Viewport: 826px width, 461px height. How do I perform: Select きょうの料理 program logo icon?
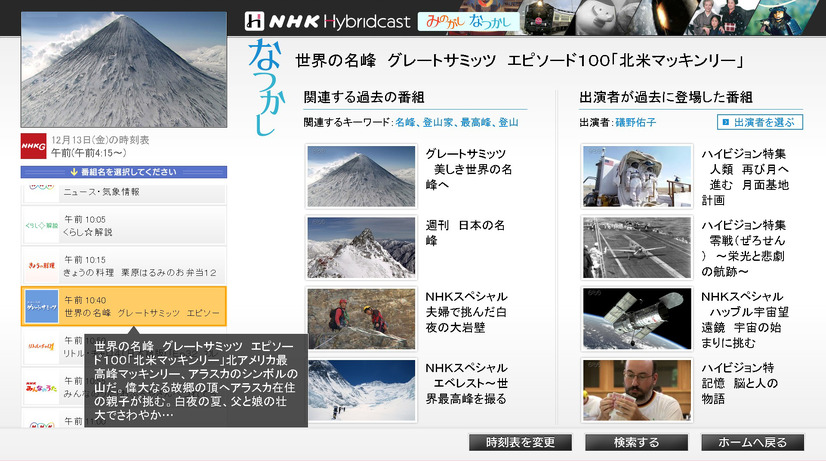coord(42,266)
